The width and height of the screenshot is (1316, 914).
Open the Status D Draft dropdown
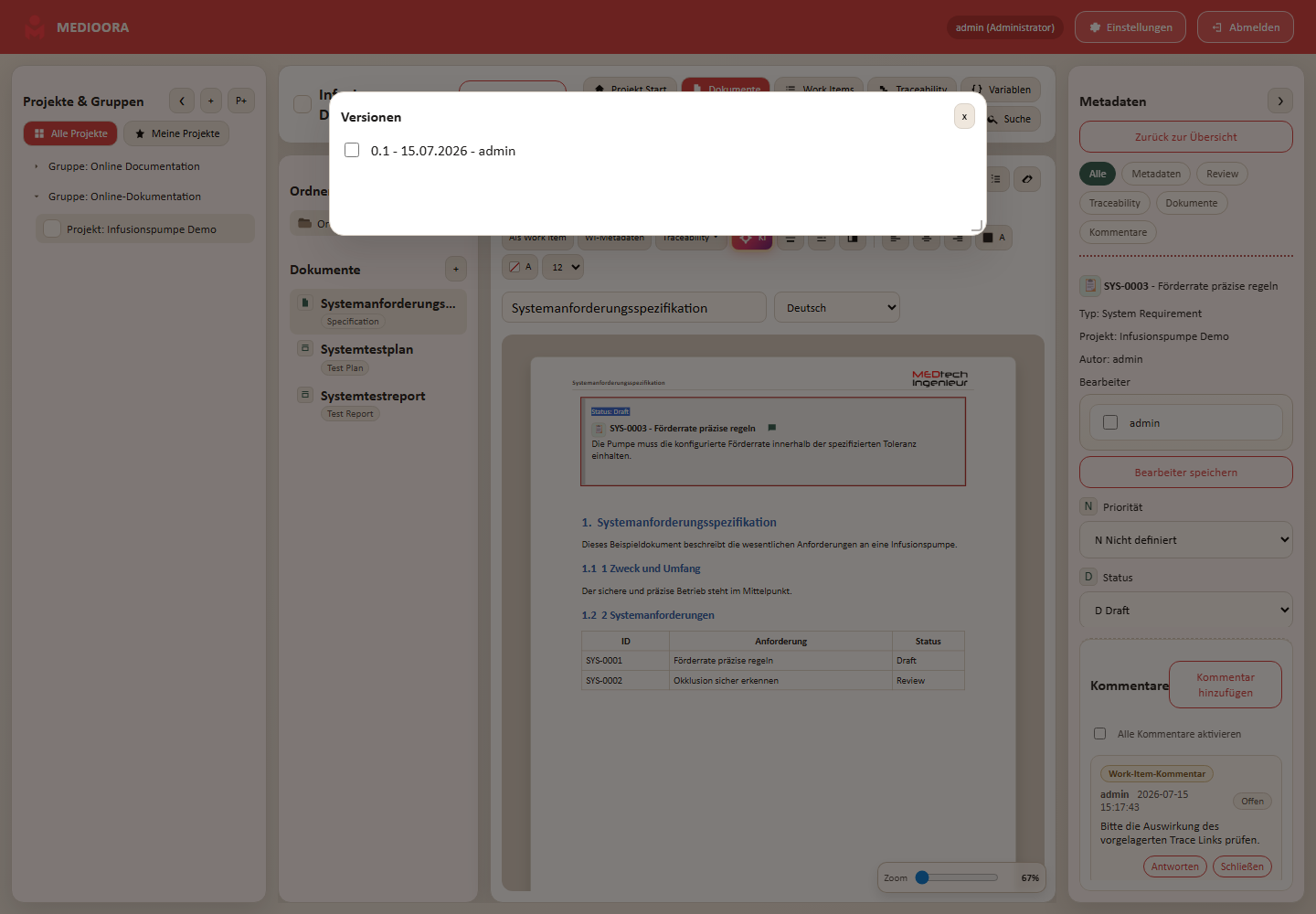click(x=1186, y=610)
